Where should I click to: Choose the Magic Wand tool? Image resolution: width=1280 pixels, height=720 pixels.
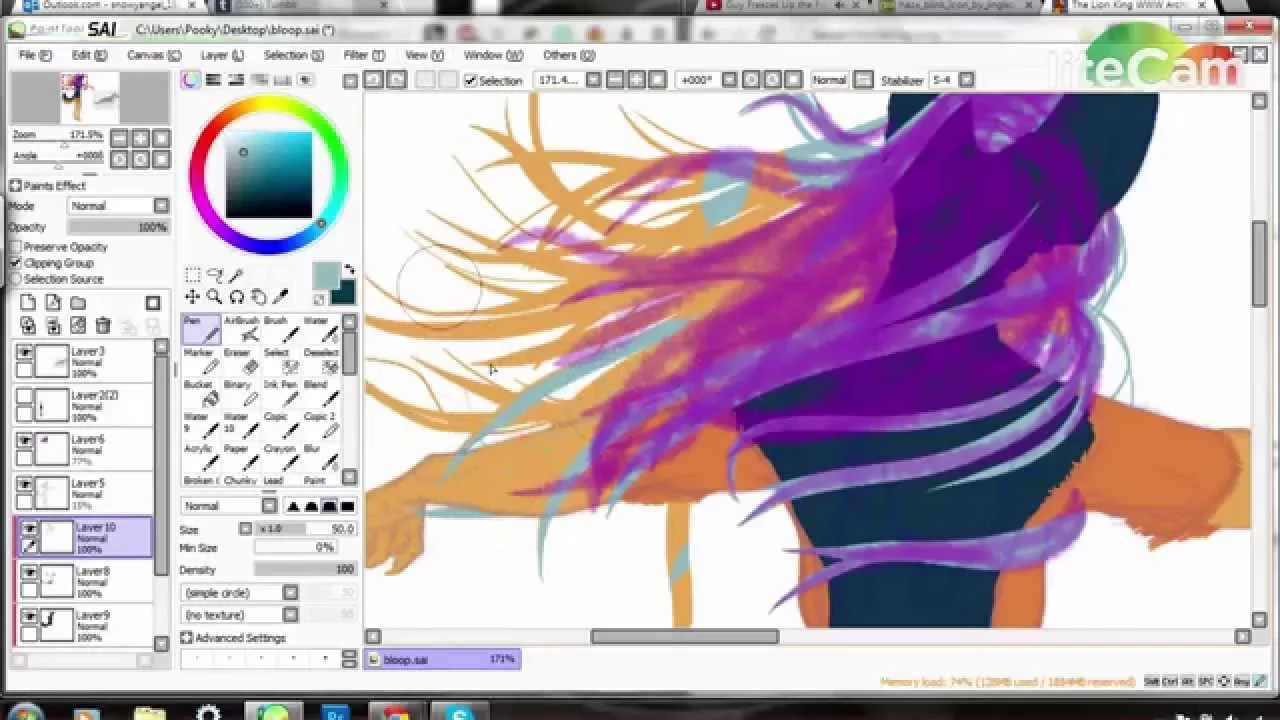click(x=236, y=275)
